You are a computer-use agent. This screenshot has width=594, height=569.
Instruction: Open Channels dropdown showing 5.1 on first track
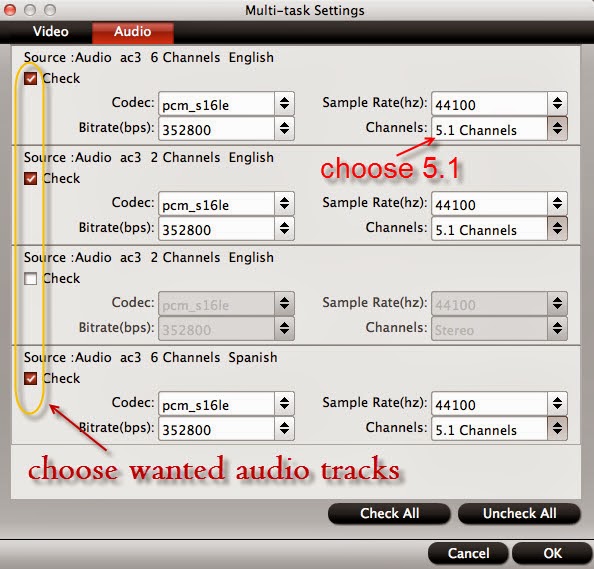(499, 128)
